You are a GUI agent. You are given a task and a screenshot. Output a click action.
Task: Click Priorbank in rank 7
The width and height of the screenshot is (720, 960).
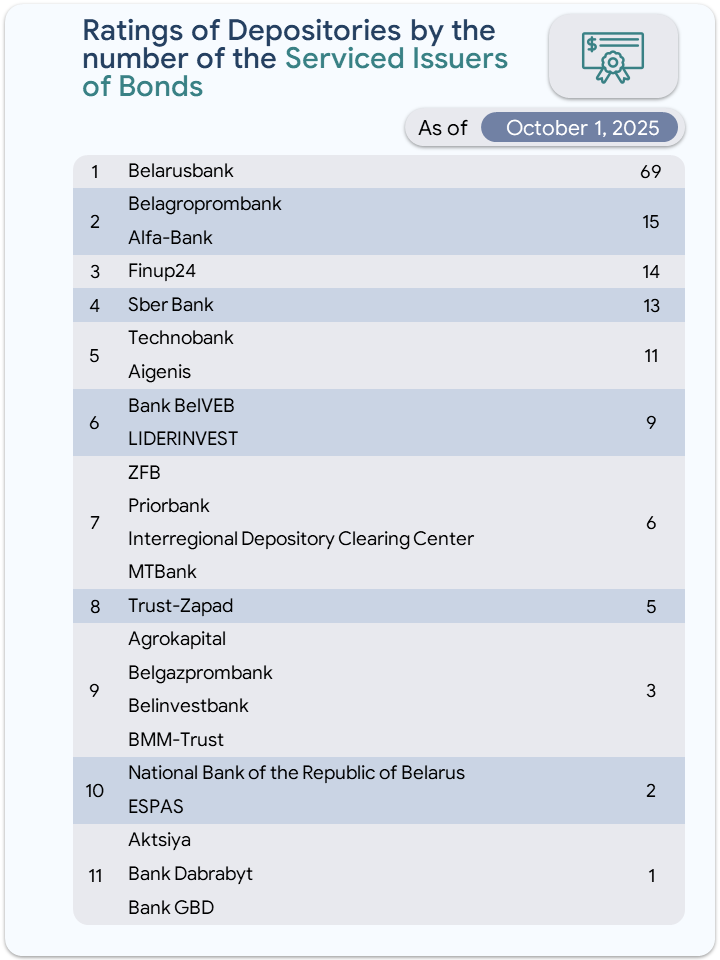(x=169, y=506)
